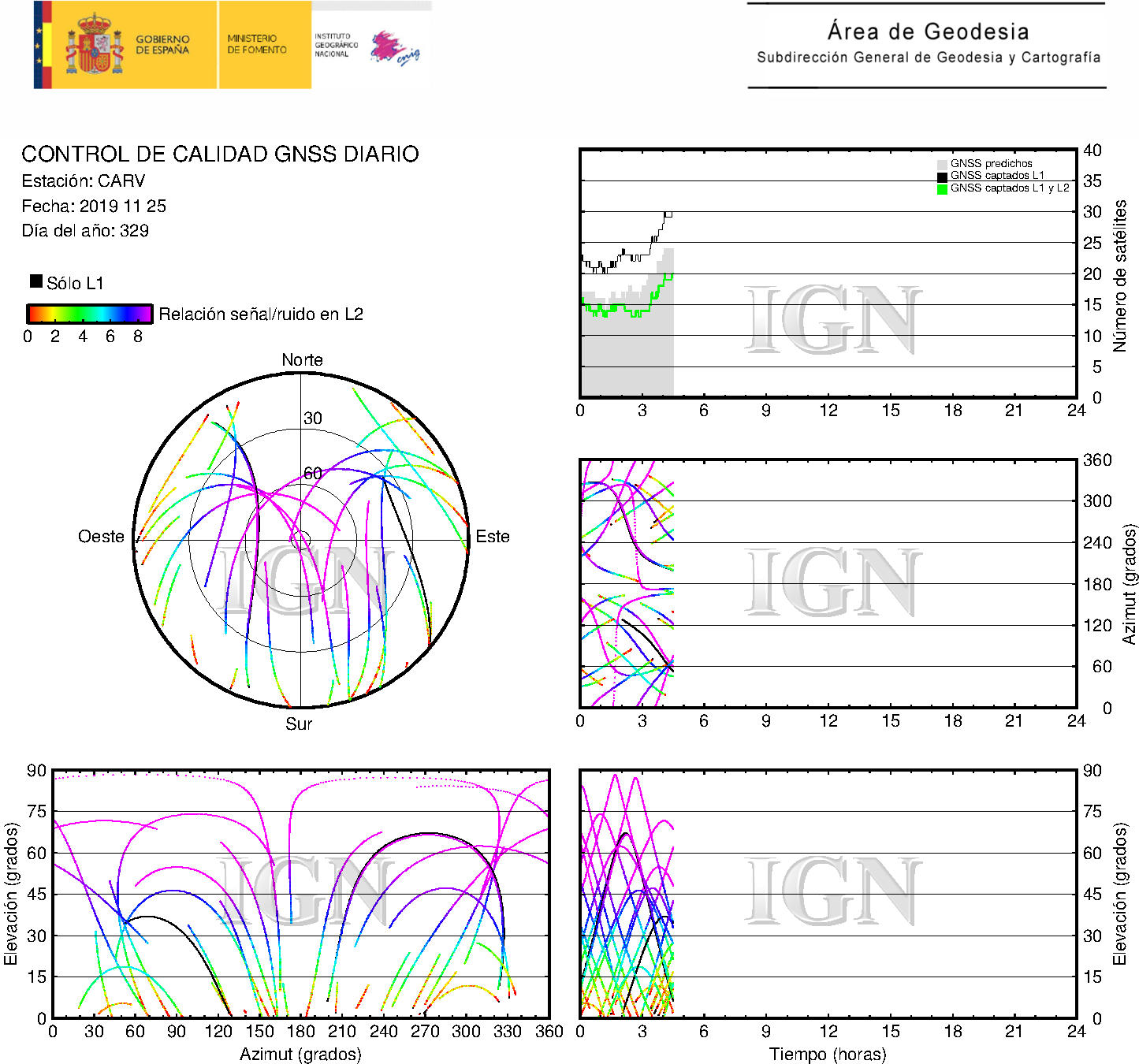Click the GNSS captados L1 y L2 text
Screen dimensions: 1139x1064
[x=1010, y=188]
